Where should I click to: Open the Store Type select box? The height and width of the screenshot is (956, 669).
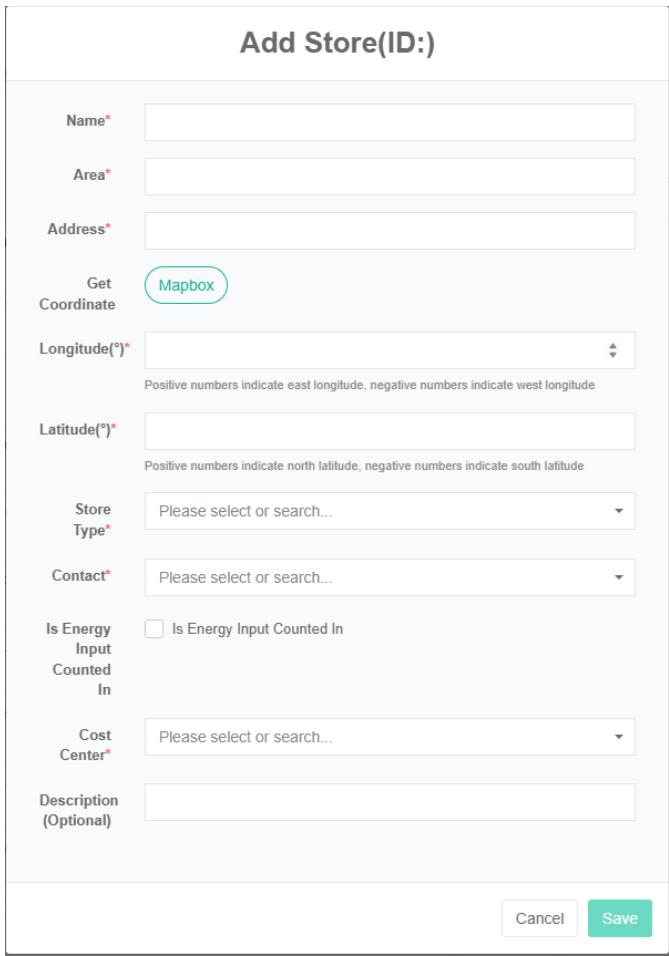380,511
